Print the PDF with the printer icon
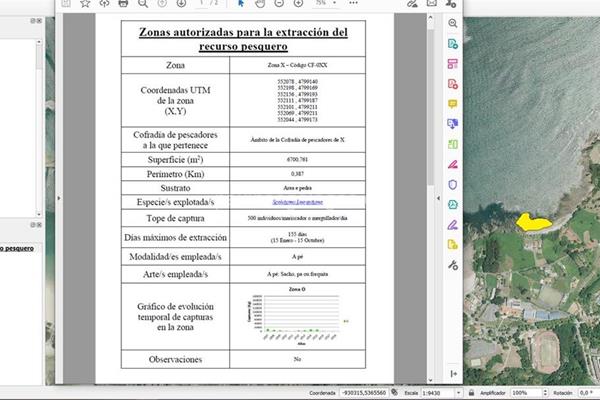The width and height of the screenshot is (600, 400). 123,3
